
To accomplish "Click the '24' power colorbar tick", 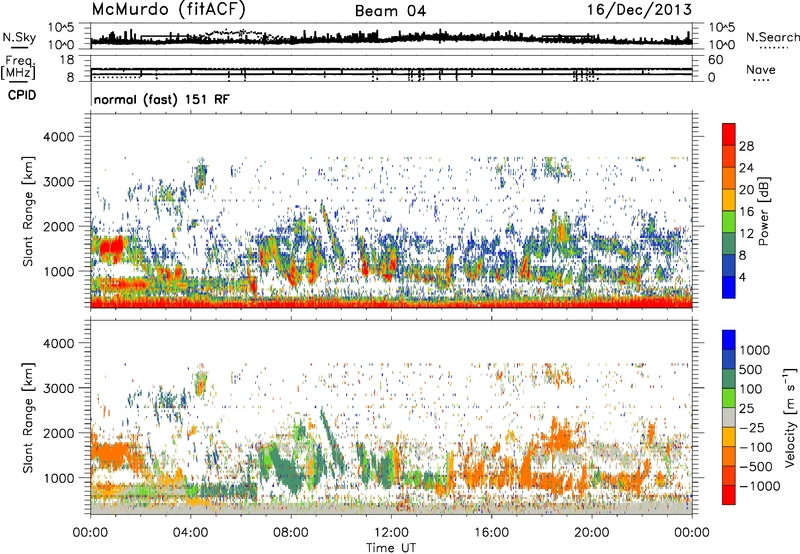I will [746, 168].
